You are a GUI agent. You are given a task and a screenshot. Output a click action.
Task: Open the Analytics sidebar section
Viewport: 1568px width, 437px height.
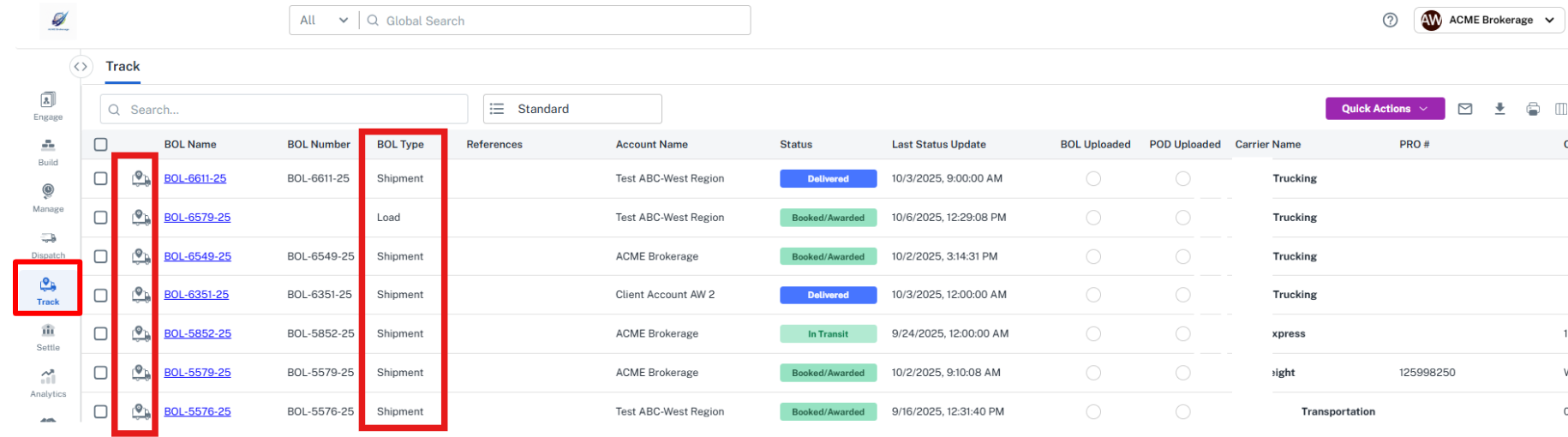click(48, 383)
